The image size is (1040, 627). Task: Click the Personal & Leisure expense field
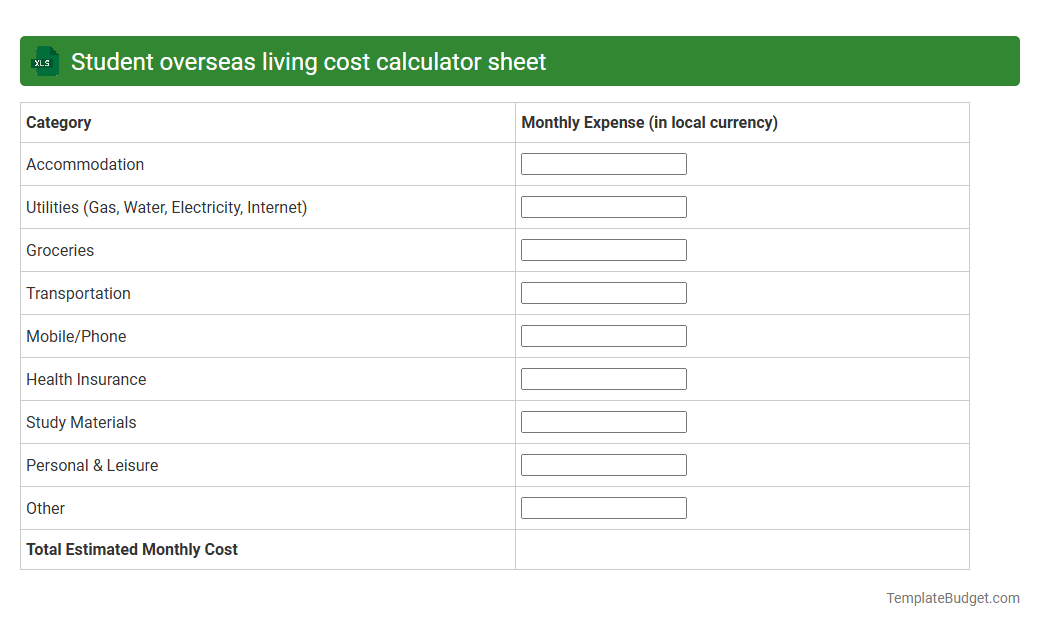[603, 464]
